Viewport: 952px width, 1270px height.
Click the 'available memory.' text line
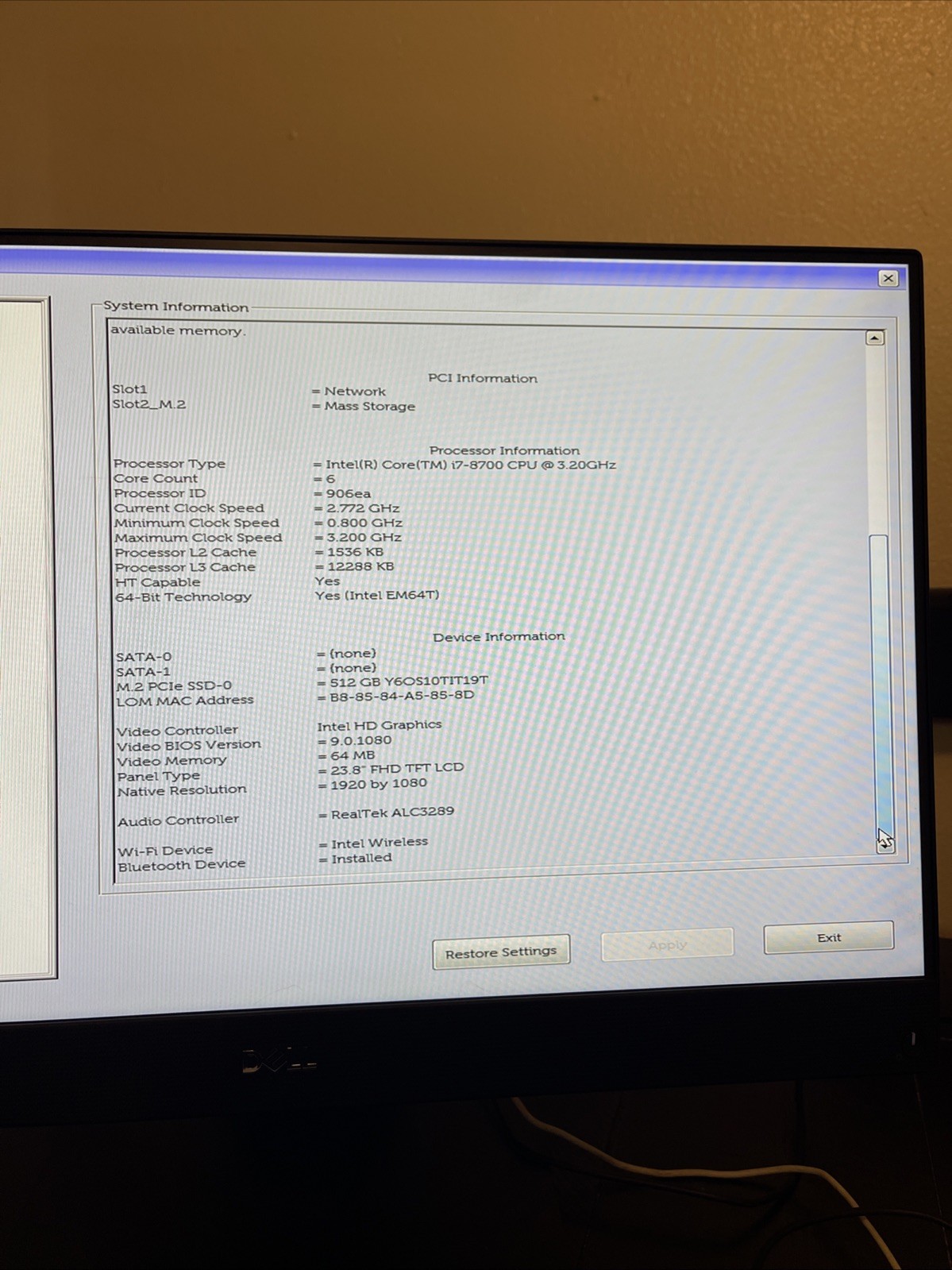[178, 330]
